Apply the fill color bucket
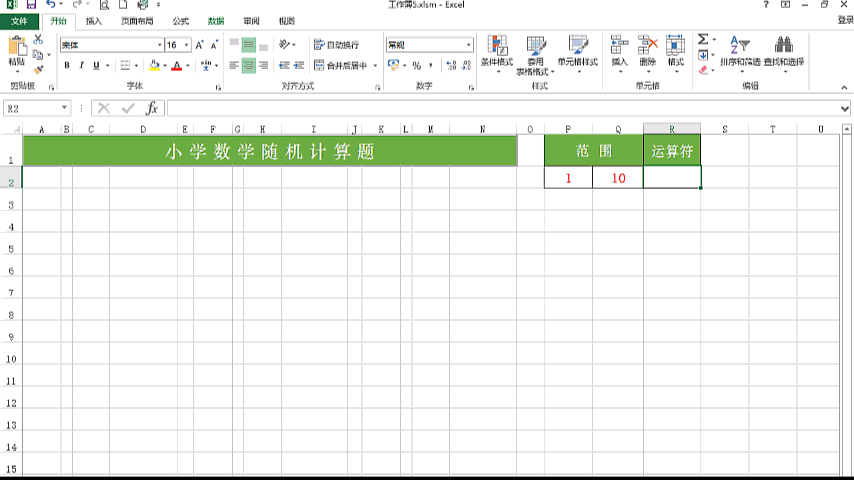Screen dimensions: 854x480 click(155, 65)
